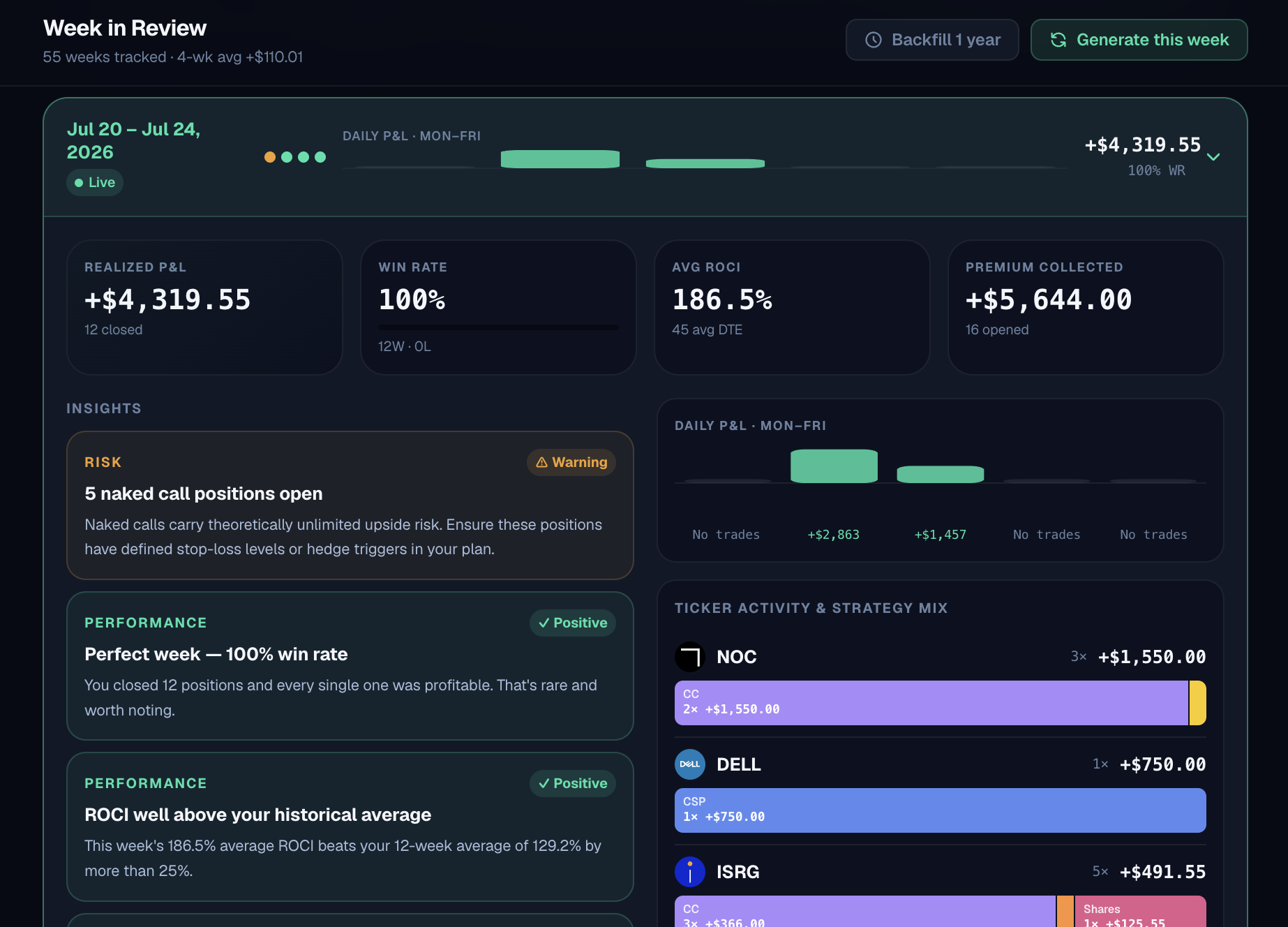This screenshot has width=1288, height=927.
Task: Collapse the week card chevron near +$4,319.55
Action: click(x=1213, y=157)
